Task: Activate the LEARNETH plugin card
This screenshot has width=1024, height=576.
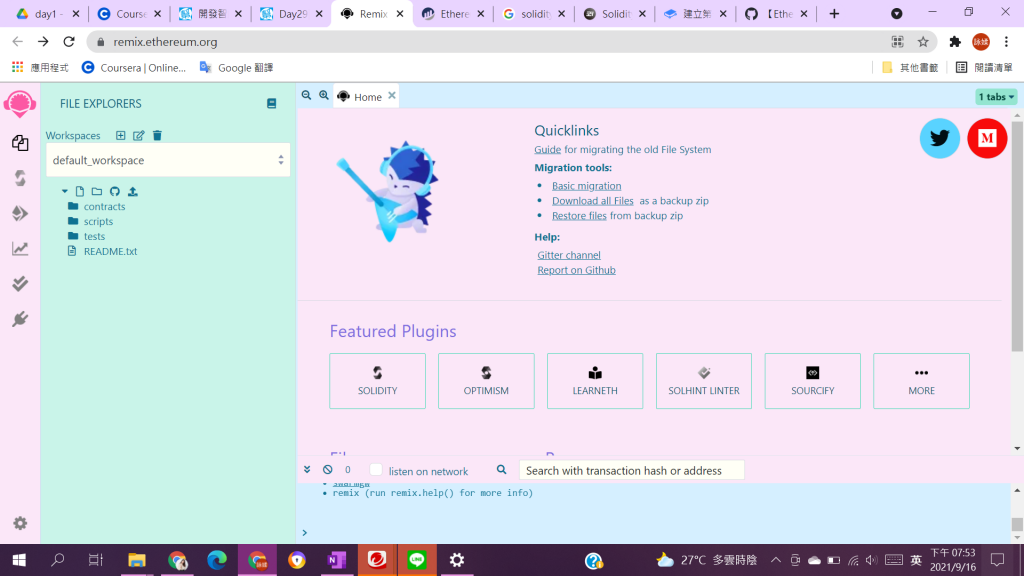Action: click(595, 381)
